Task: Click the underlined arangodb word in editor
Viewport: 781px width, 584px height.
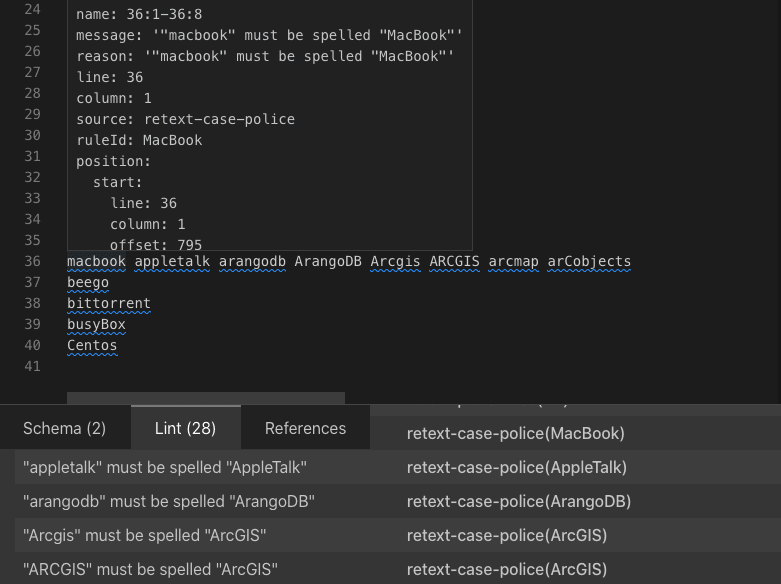Action: click(253, 261)
